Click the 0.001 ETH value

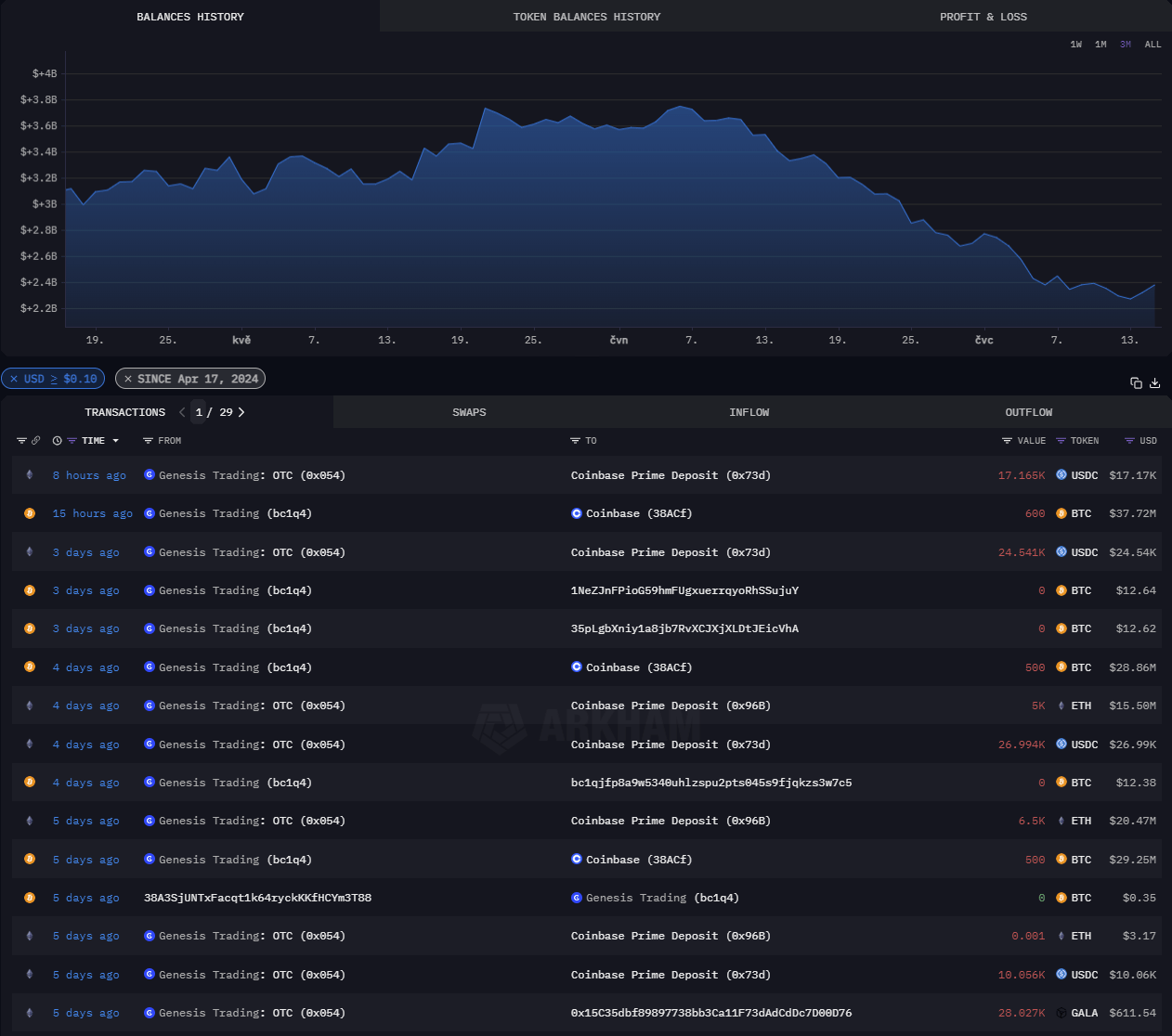coord(1028,936)
